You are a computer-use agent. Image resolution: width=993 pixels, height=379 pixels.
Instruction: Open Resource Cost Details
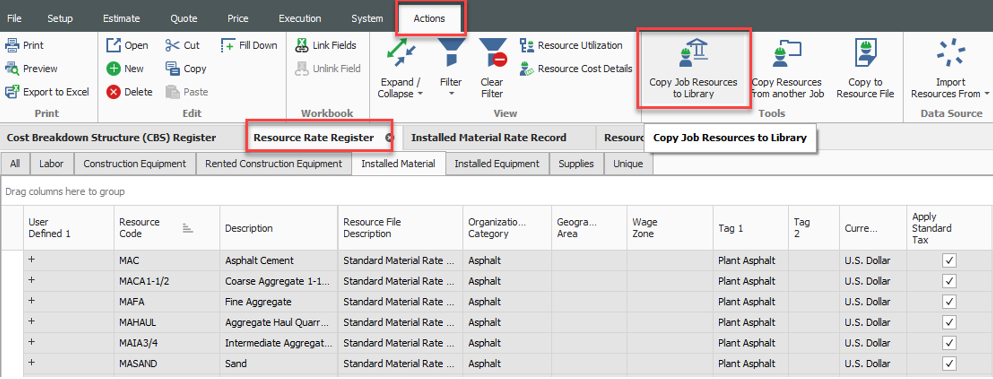[x=576, y=68]
